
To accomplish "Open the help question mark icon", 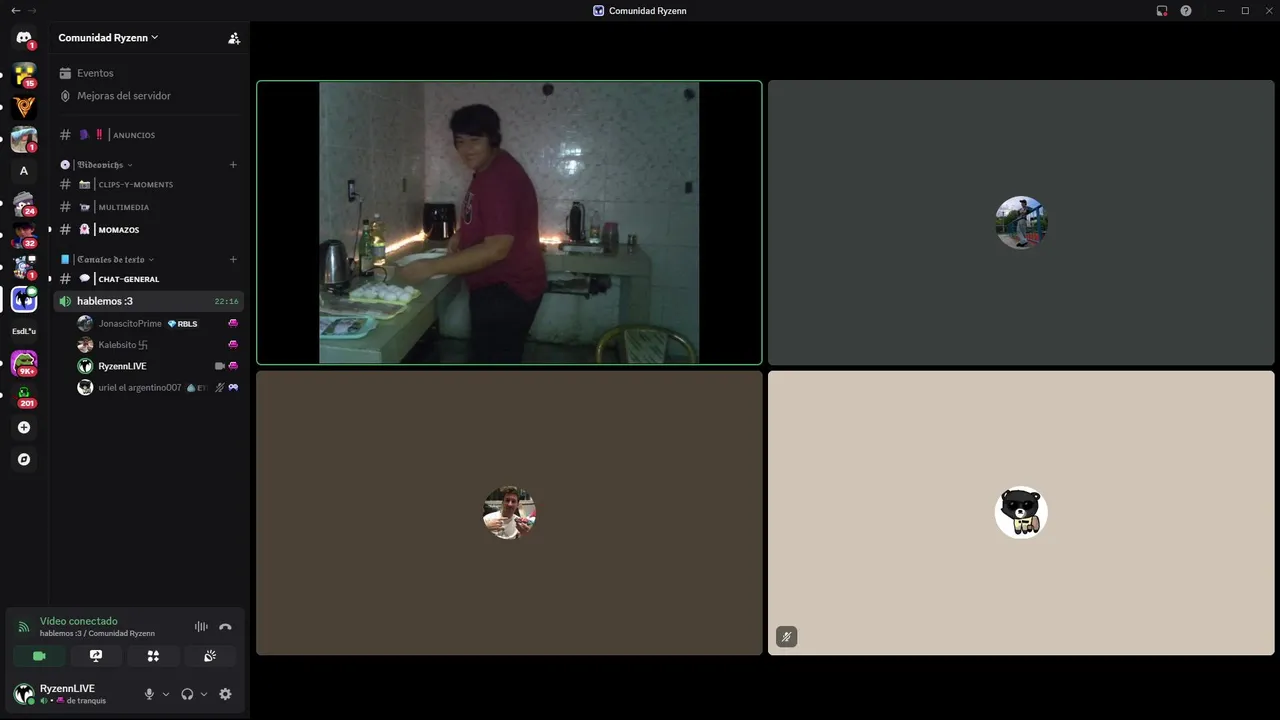I will coord(1186,11).
